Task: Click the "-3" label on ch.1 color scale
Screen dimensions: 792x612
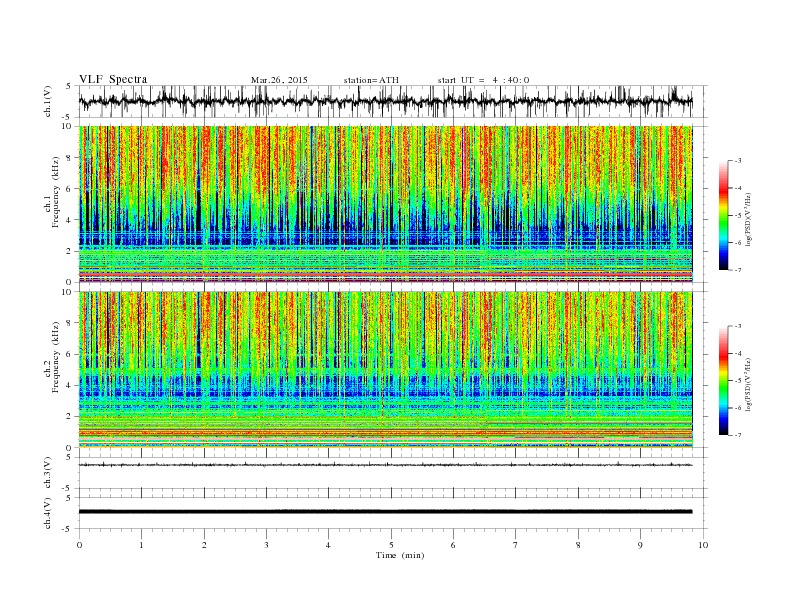Action: click(x=738, y=161)
